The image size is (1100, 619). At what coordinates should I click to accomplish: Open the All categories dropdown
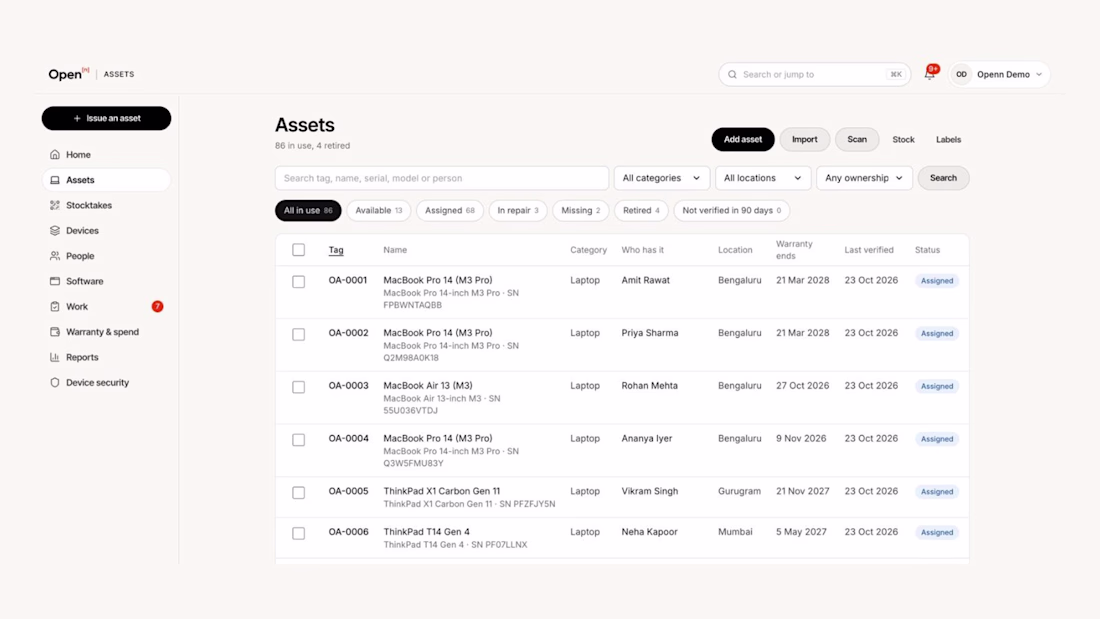[x=662, y=178]
